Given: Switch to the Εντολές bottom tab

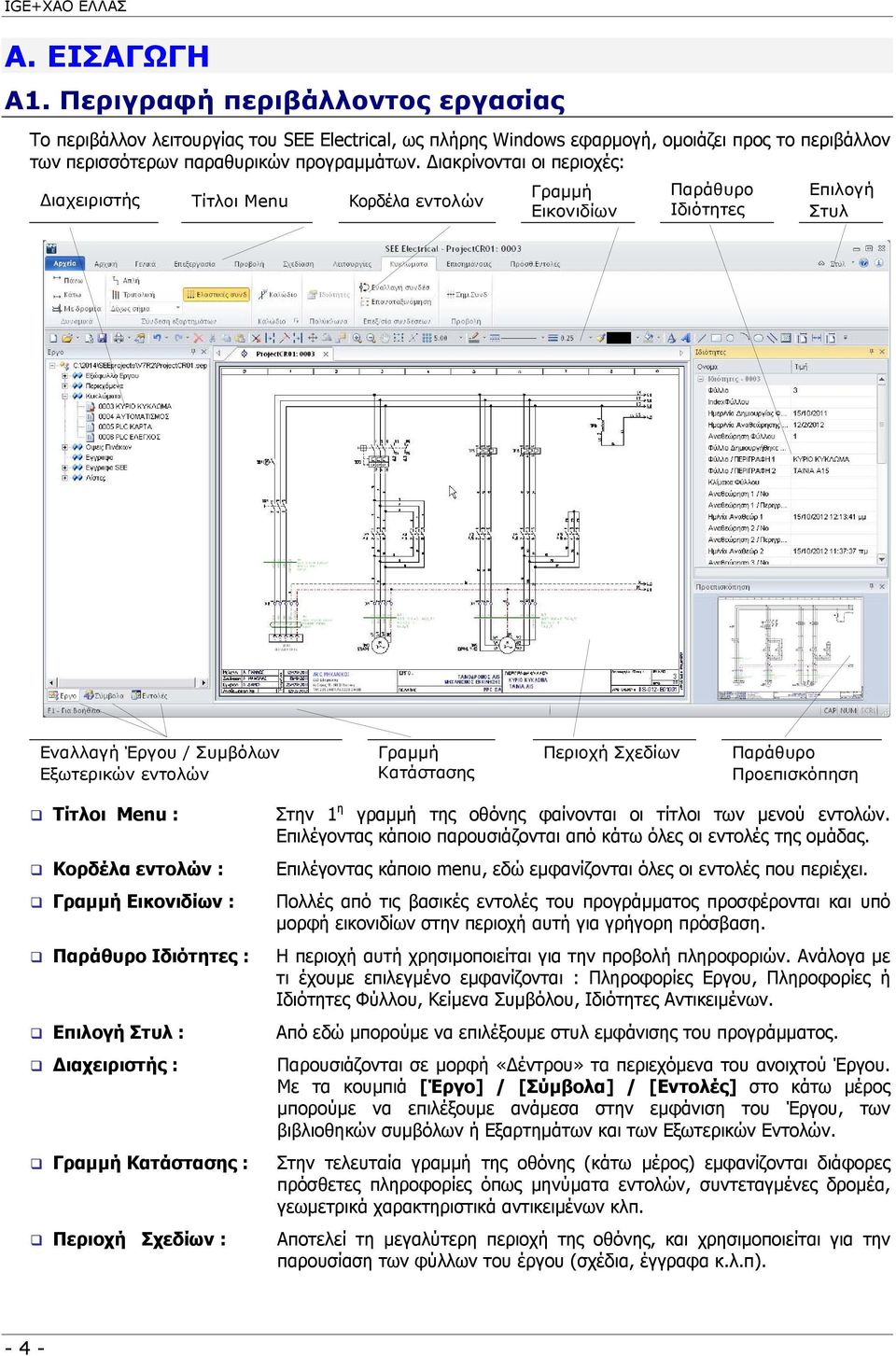Looking at the screenshot, I should (x=149, y=696).
